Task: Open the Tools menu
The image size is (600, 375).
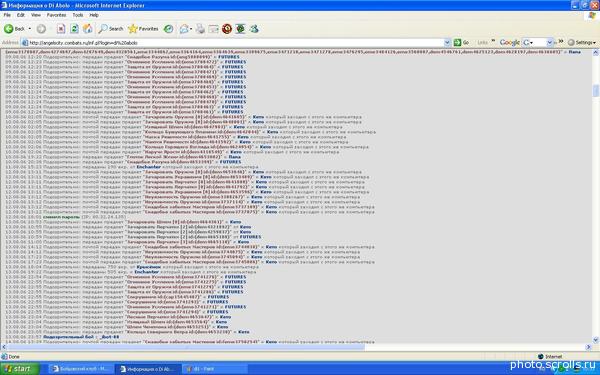Action: (78, 15)
